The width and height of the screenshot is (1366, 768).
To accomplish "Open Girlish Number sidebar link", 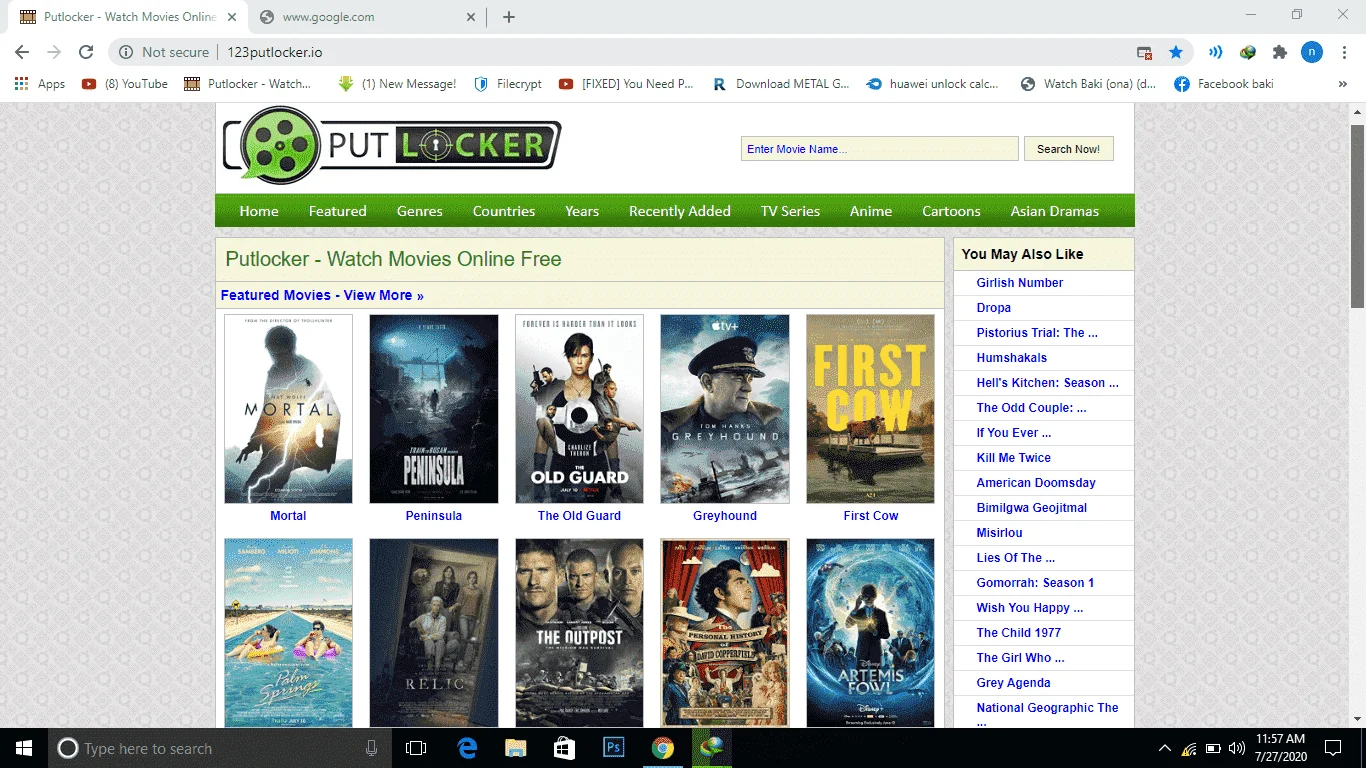I will (x=1020, y=283).
